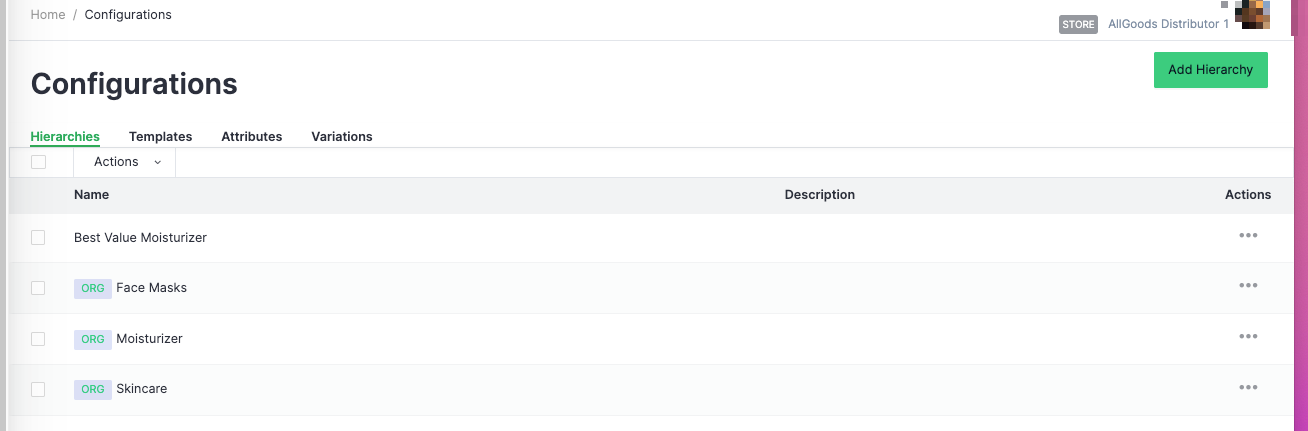Tick the Skincare row checkbox
This screenshot has height=431, width=1308.
click(38, 389)
